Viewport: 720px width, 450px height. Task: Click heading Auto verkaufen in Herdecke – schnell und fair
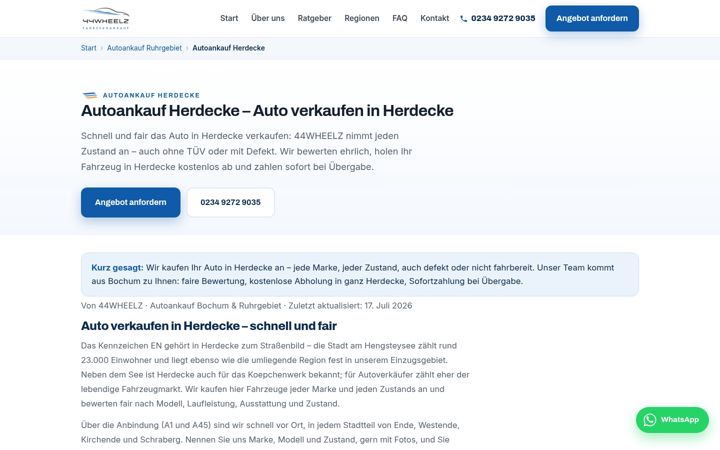209,326
